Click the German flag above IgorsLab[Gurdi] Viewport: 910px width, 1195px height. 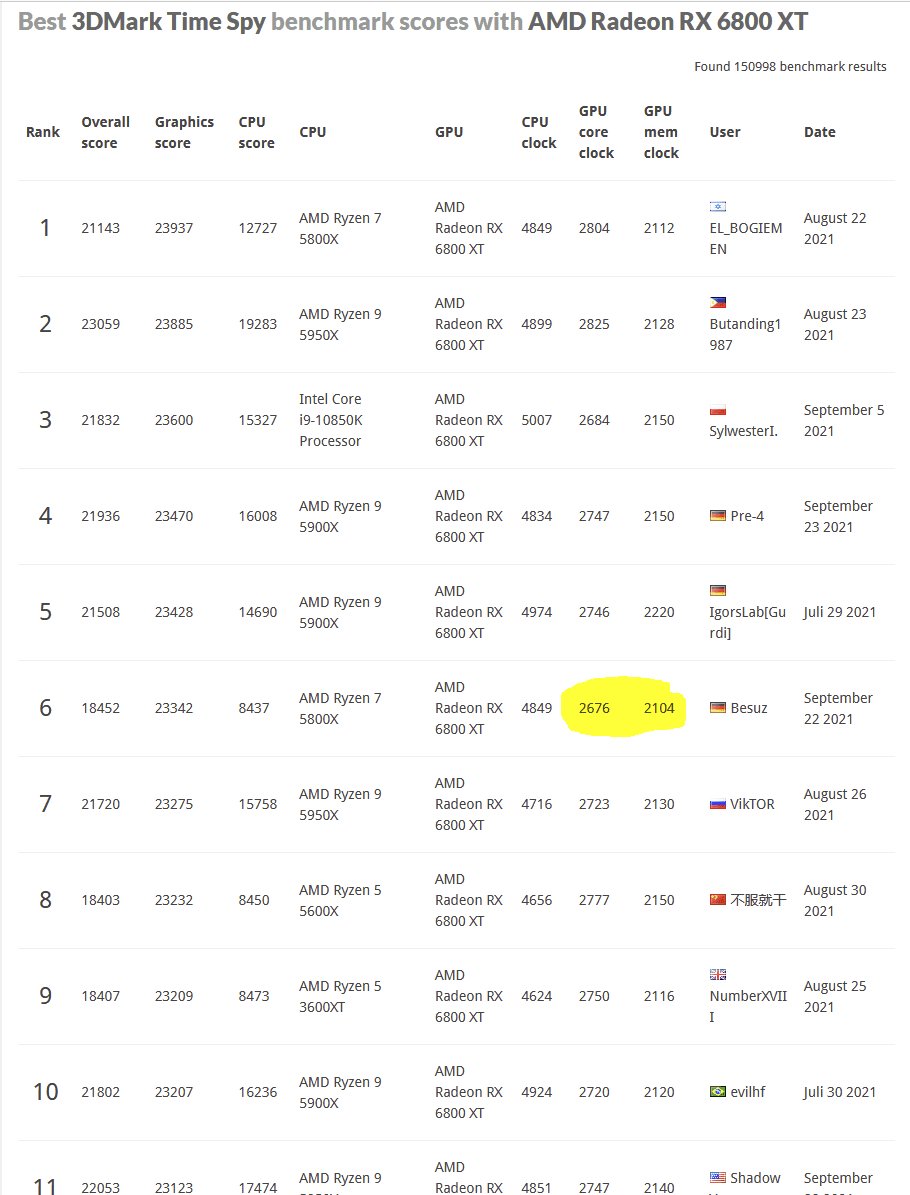(718, 591)
